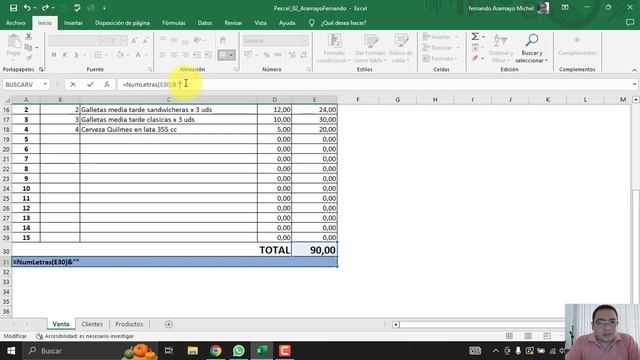640x360 pixels.
Task: Click Insertar in Celdas group
Action: 439,37
